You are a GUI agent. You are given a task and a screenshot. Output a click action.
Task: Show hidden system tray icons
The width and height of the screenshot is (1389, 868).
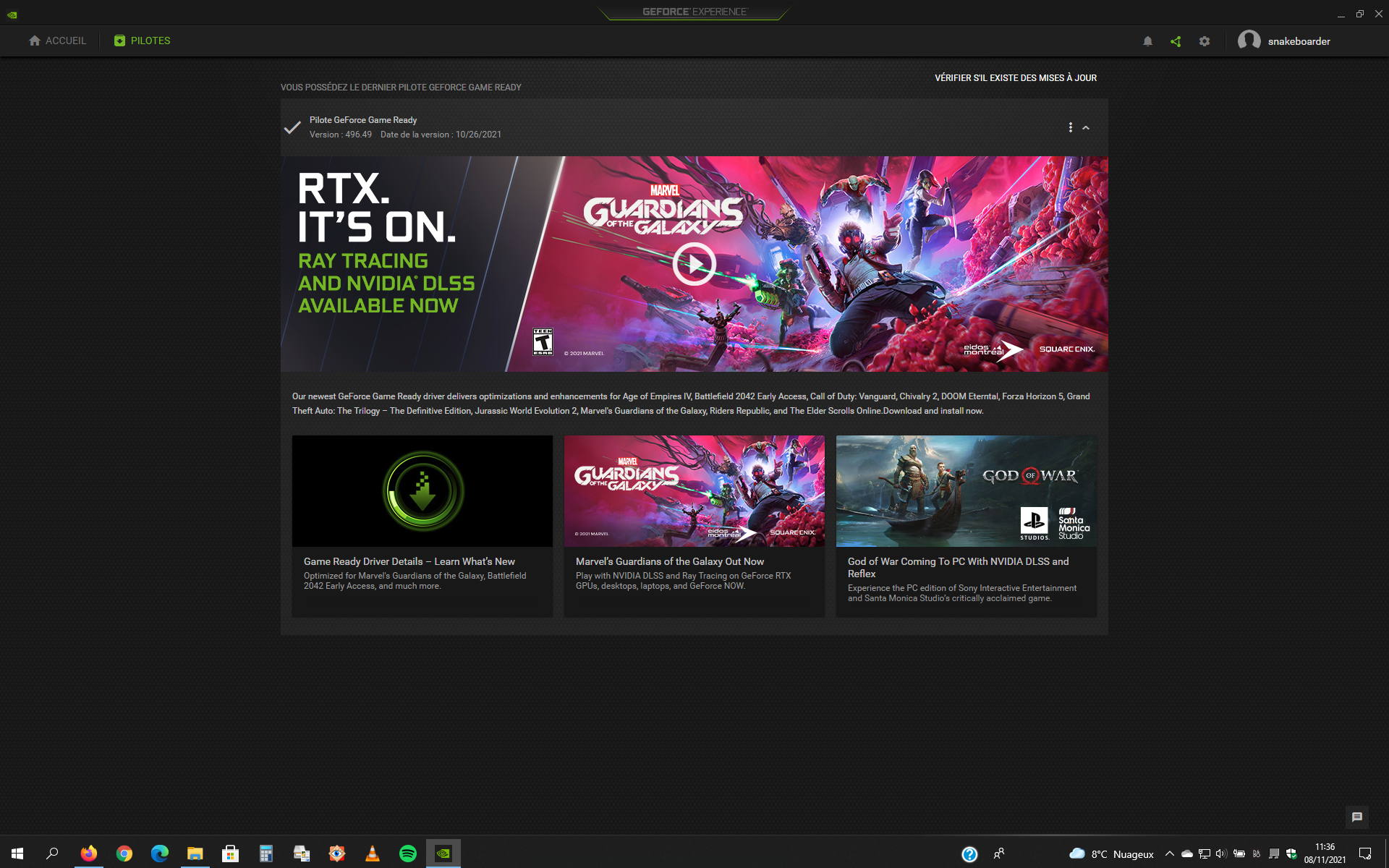point(1169,854)
